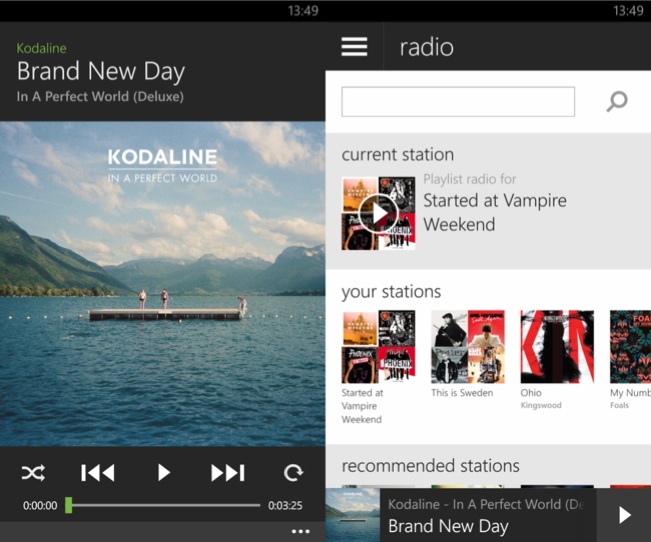Viewport: 651px width, 542px height.
Task: Click the green playback progress handle
Action: point(69,505)
